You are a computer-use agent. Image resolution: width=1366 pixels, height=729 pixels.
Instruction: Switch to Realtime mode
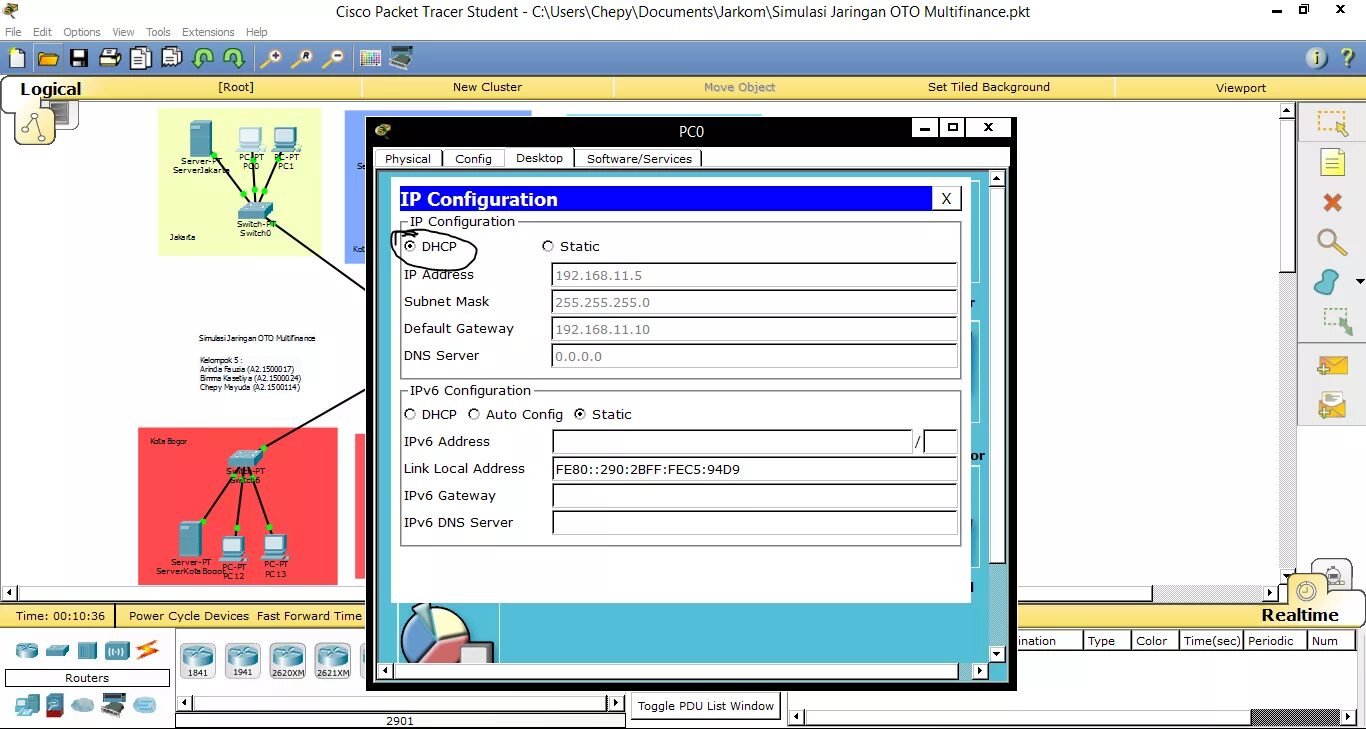coord(1300,615)
